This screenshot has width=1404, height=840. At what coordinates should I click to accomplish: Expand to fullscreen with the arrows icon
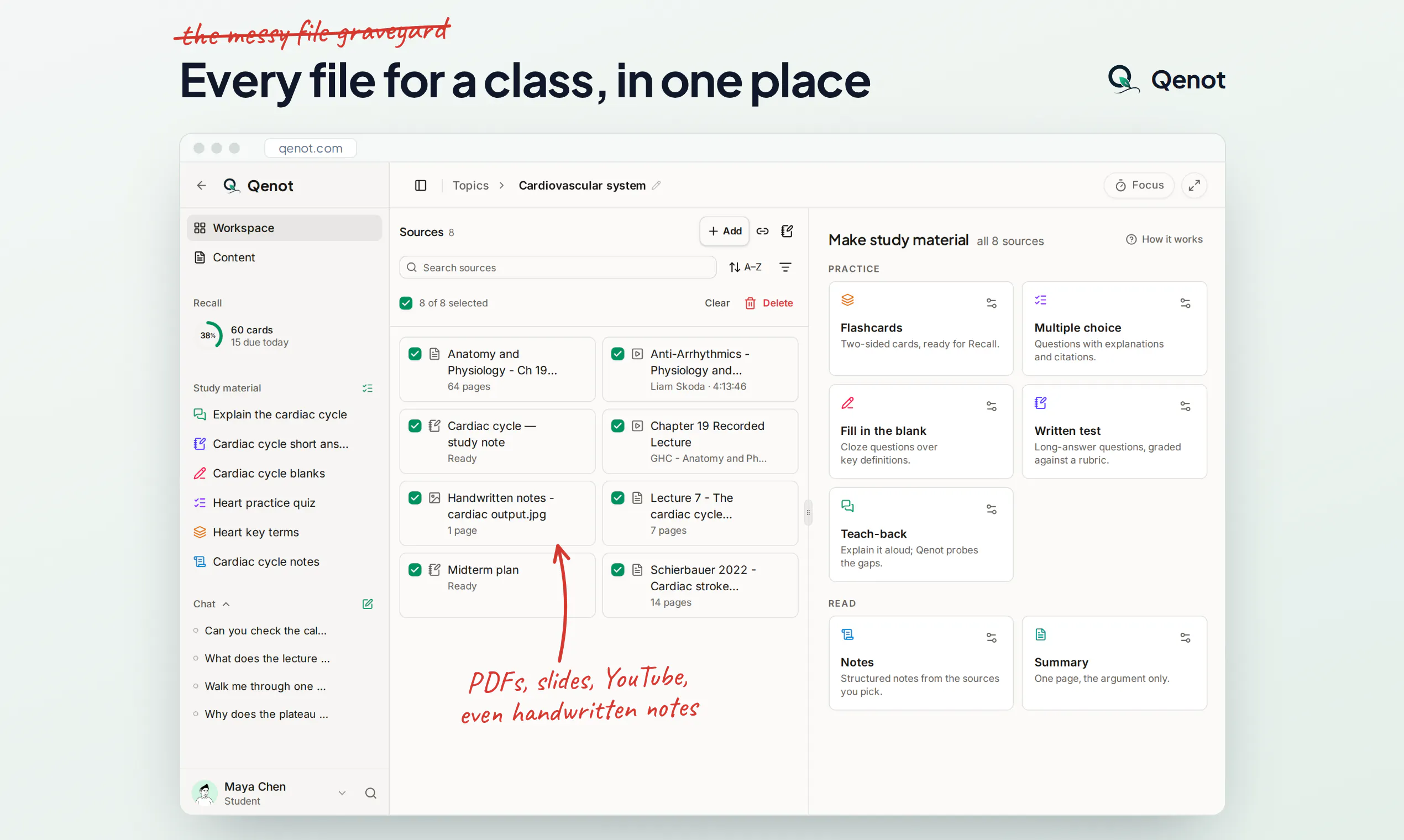click(x=1194, y=185)
